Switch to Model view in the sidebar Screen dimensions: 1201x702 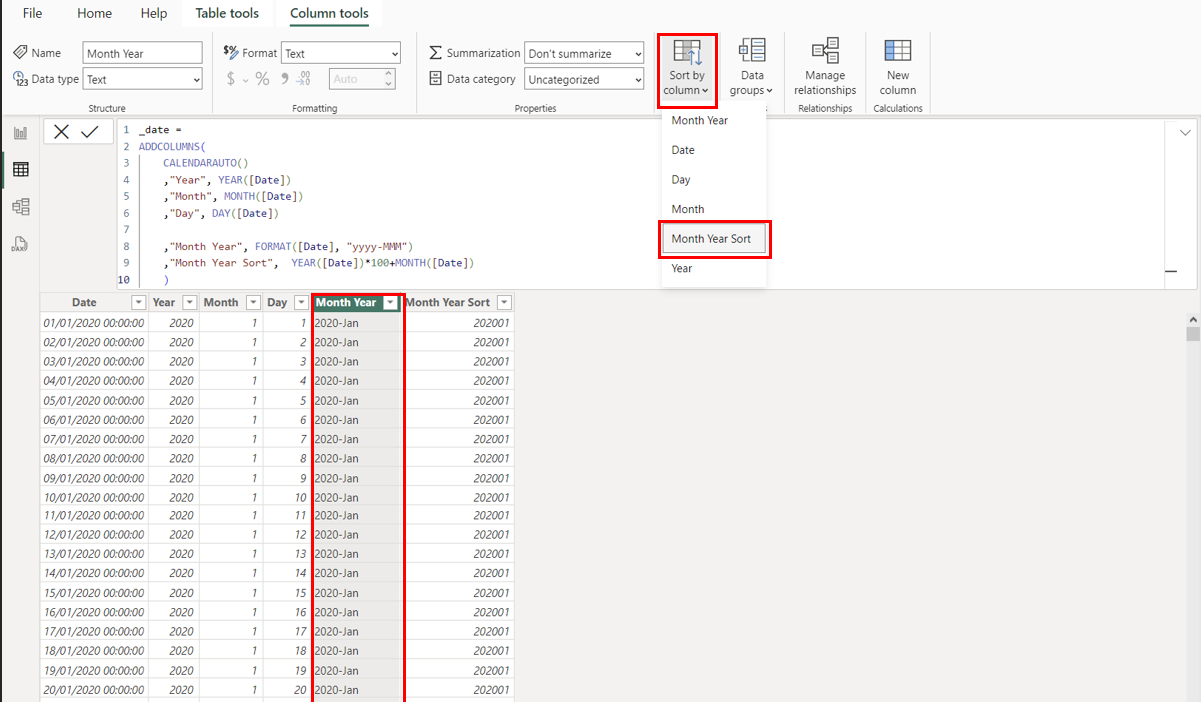click(20, 207)
